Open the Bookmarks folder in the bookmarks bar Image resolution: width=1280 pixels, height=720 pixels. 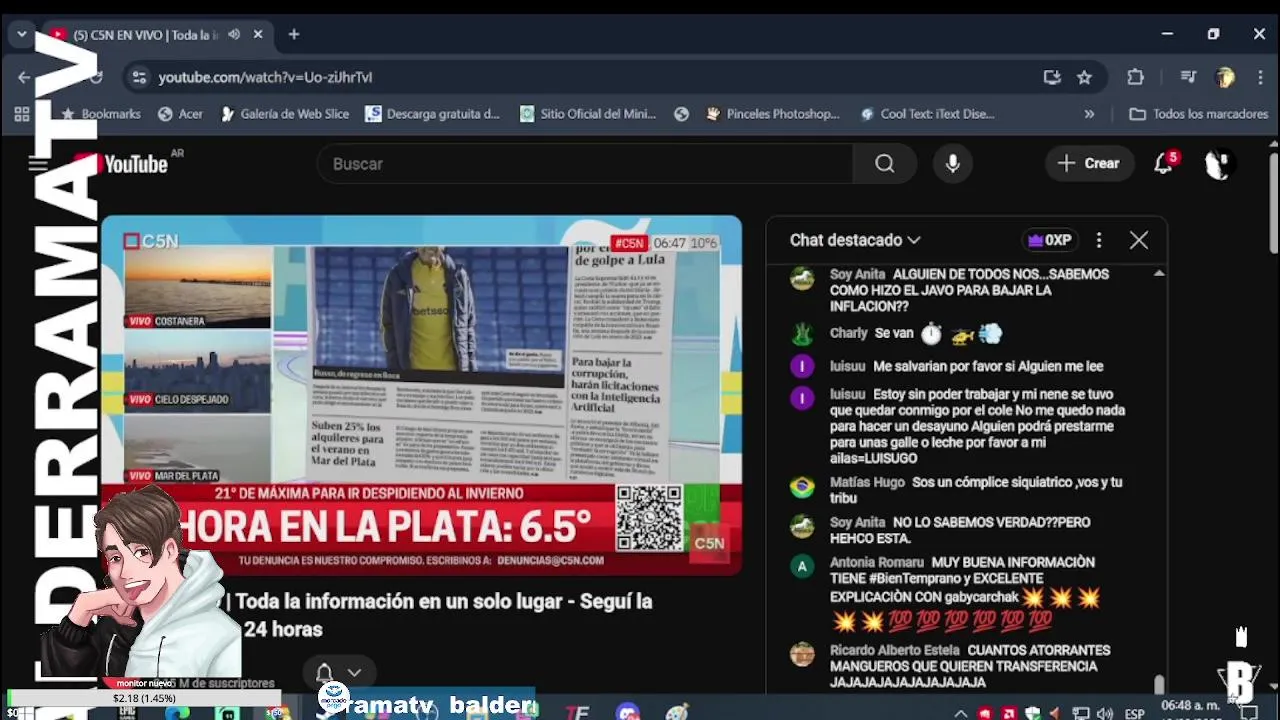pyautogui.click(x=100, y=114)
